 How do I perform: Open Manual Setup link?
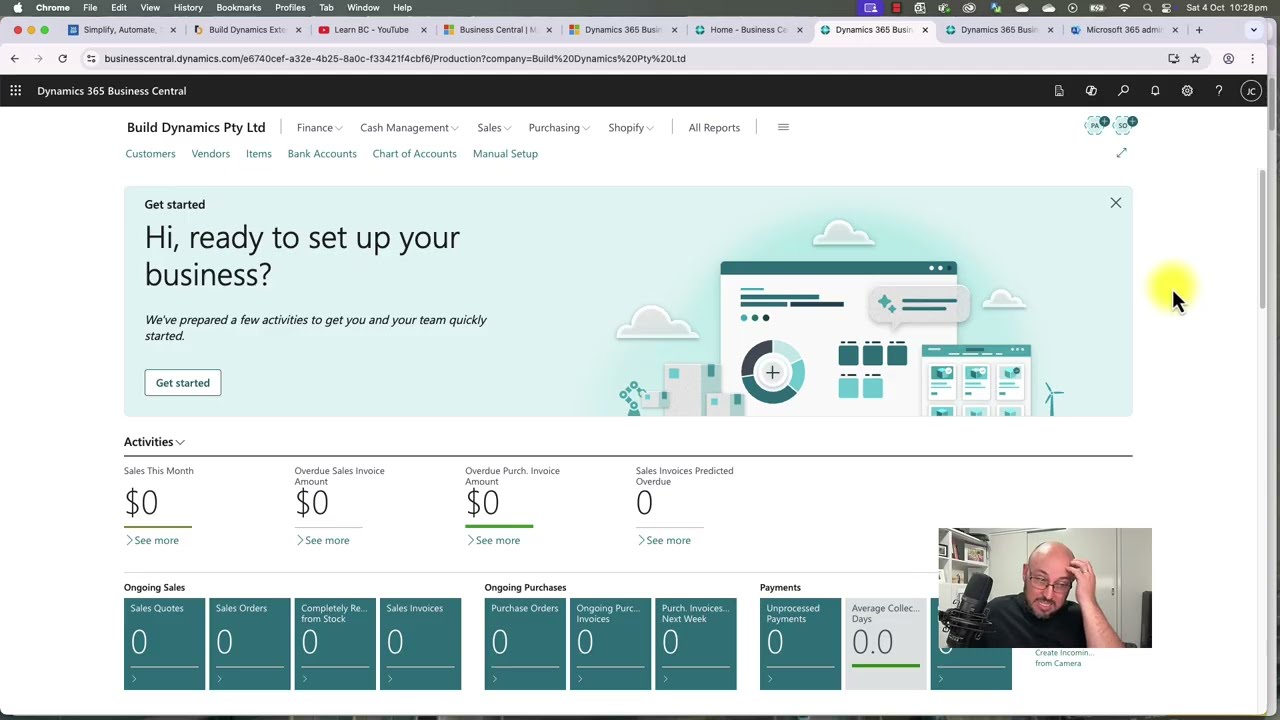point(505,154)
